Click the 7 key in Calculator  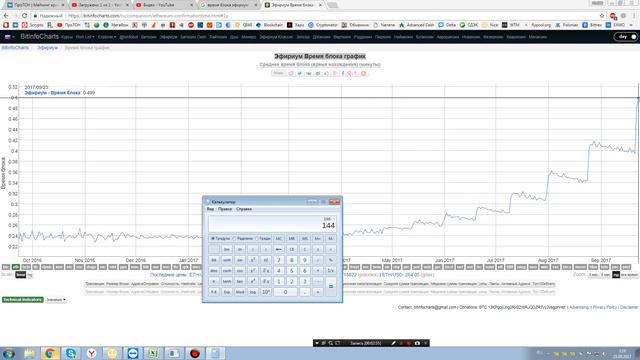tap(278, 260)
